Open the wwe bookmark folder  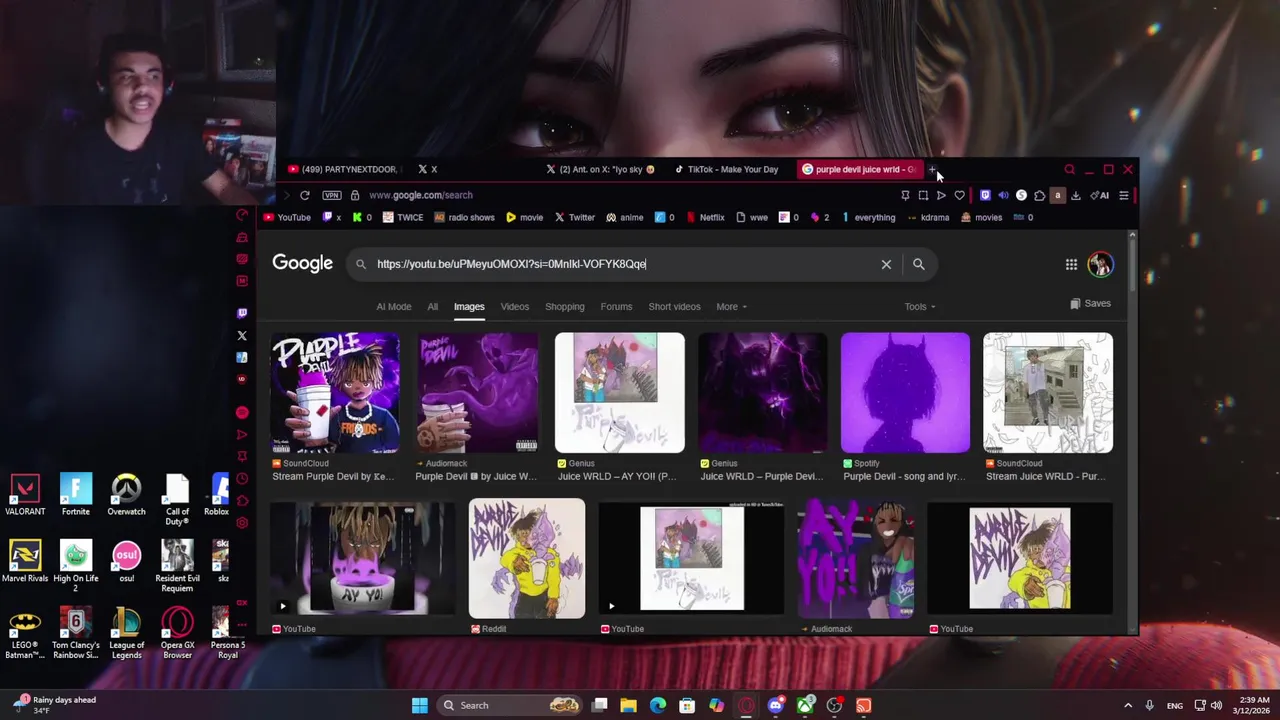(751, 217)
